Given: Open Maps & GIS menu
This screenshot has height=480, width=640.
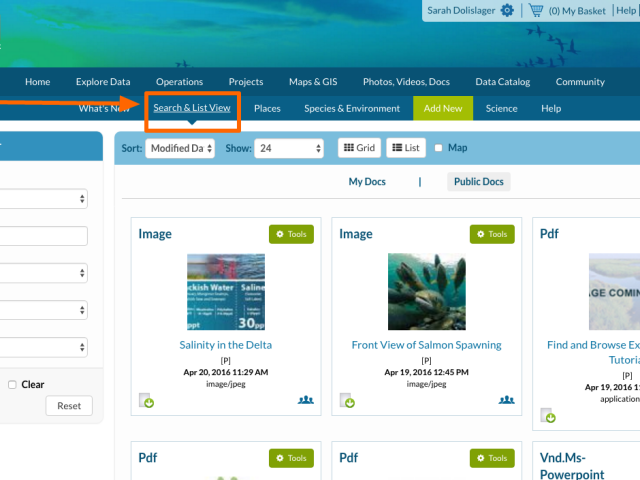Looking at the screenshot, I should (313, 82).
